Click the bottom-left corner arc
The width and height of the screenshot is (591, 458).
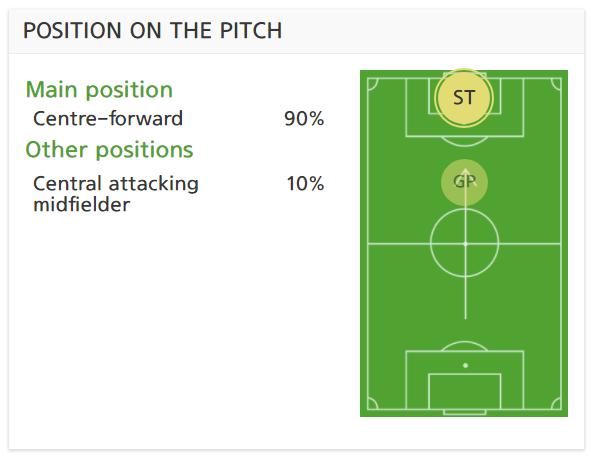click(372, 404)
